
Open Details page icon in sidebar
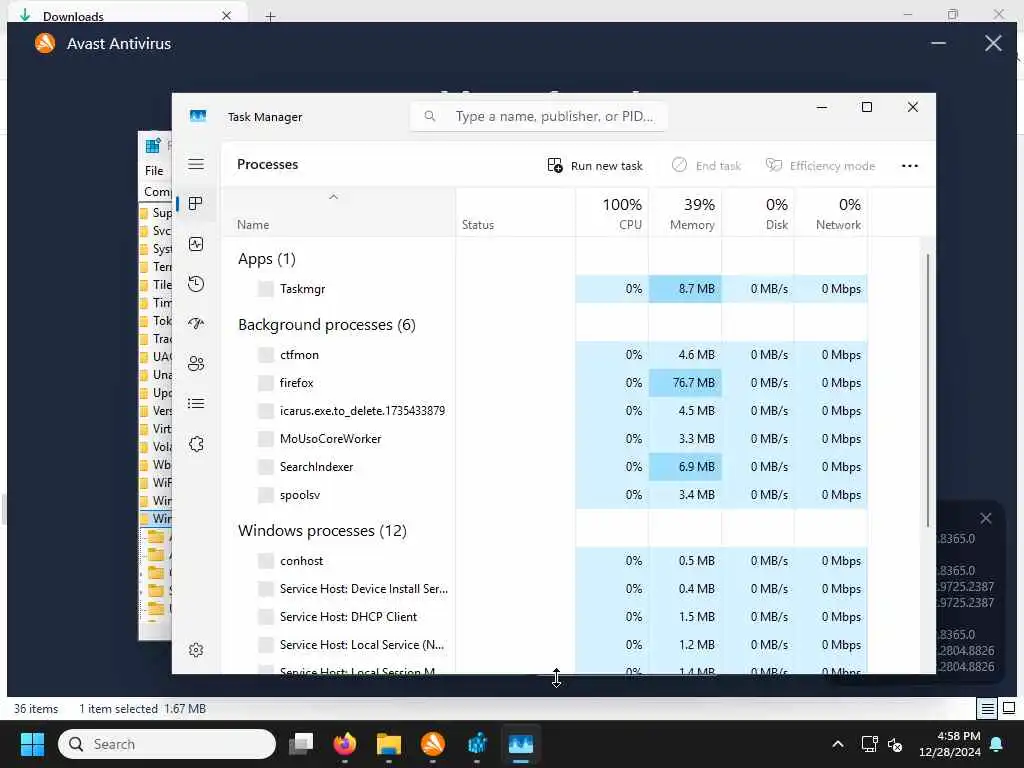click(196, 404)
